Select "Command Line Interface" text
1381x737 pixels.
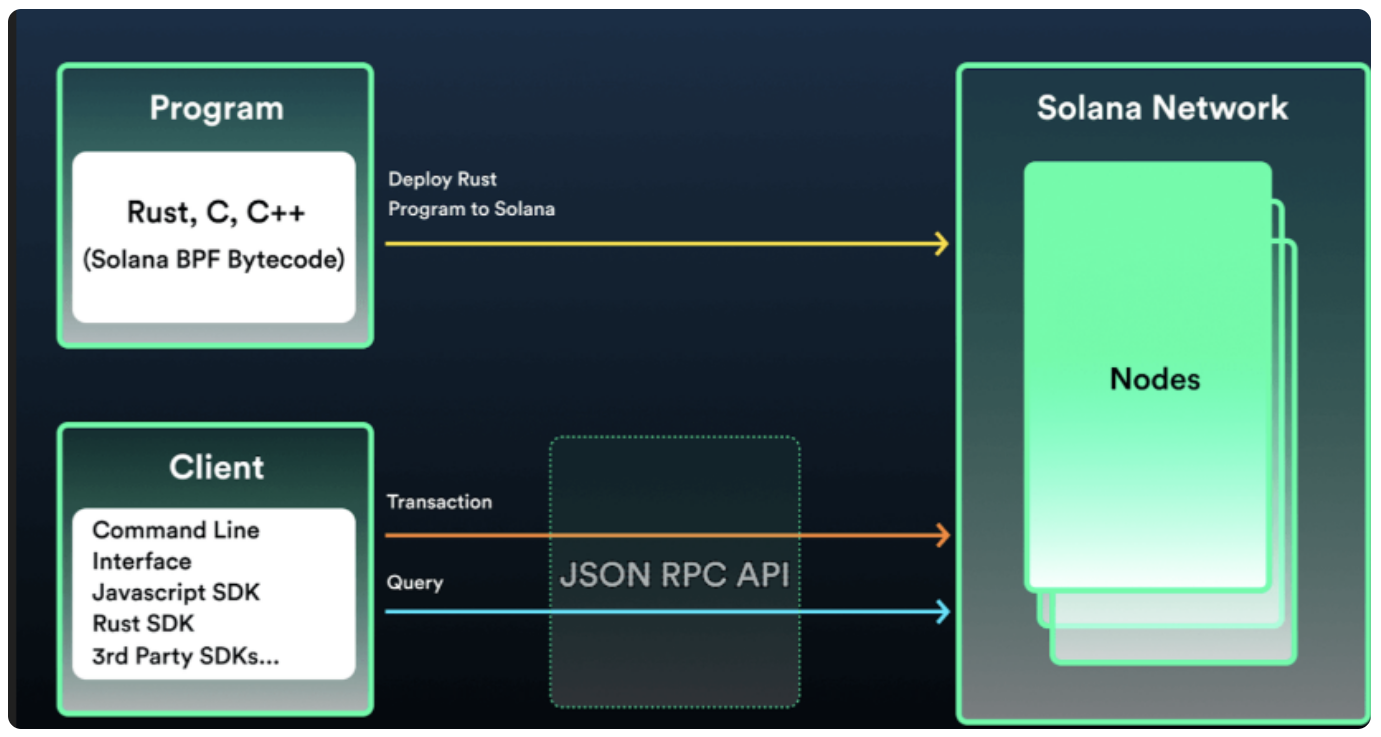pos(175,545)
